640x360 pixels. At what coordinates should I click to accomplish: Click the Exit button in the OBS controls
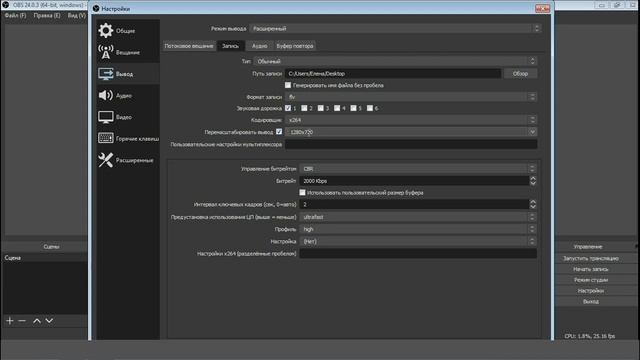pos(591,302)
